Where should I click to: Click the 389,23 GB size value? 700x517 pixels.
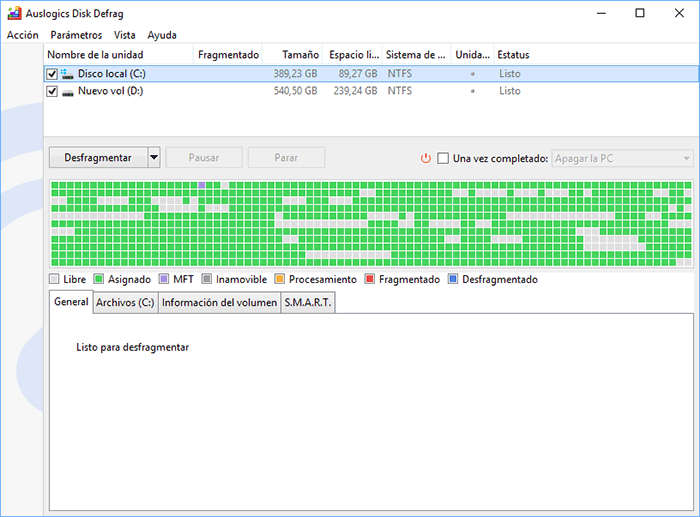(296, 73)
